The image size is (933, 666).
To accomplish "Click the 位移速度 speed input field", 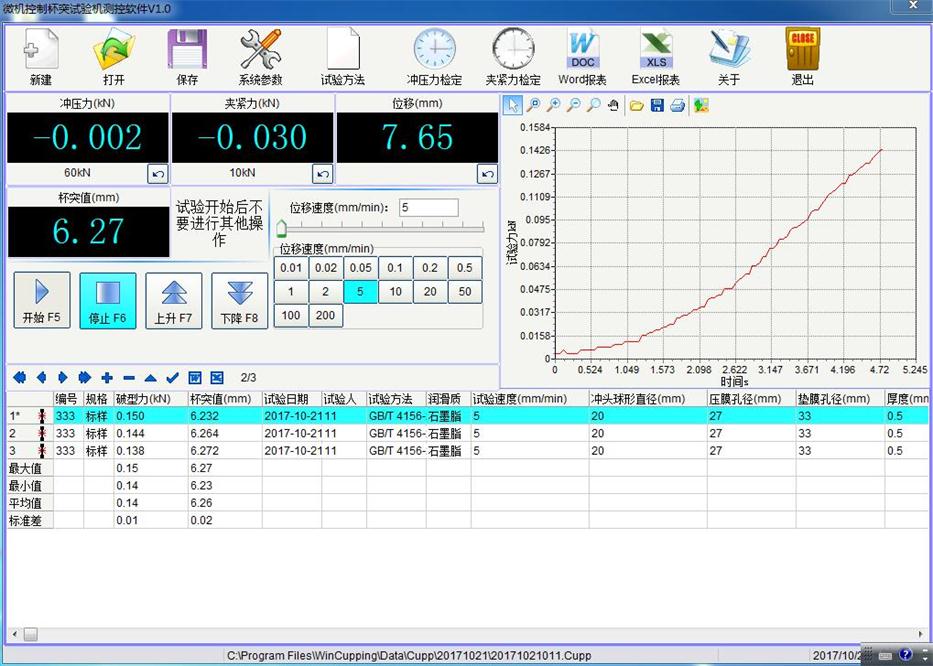I will pos(428,208).
